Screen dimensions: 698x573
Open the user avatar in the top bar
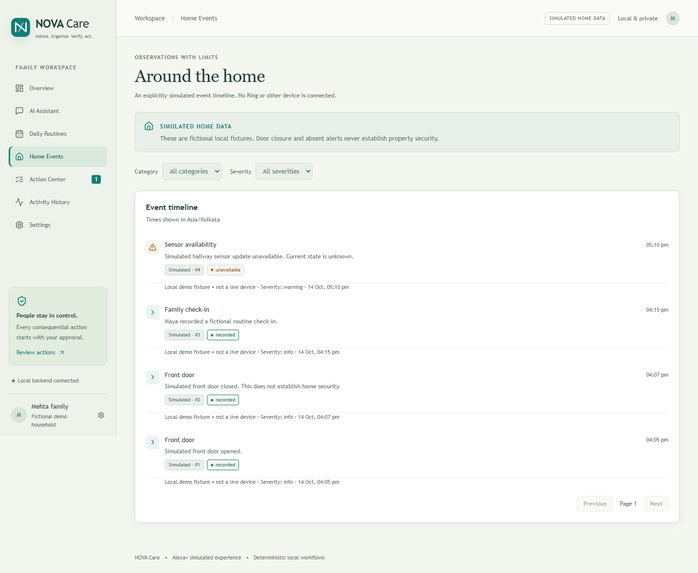673,18
